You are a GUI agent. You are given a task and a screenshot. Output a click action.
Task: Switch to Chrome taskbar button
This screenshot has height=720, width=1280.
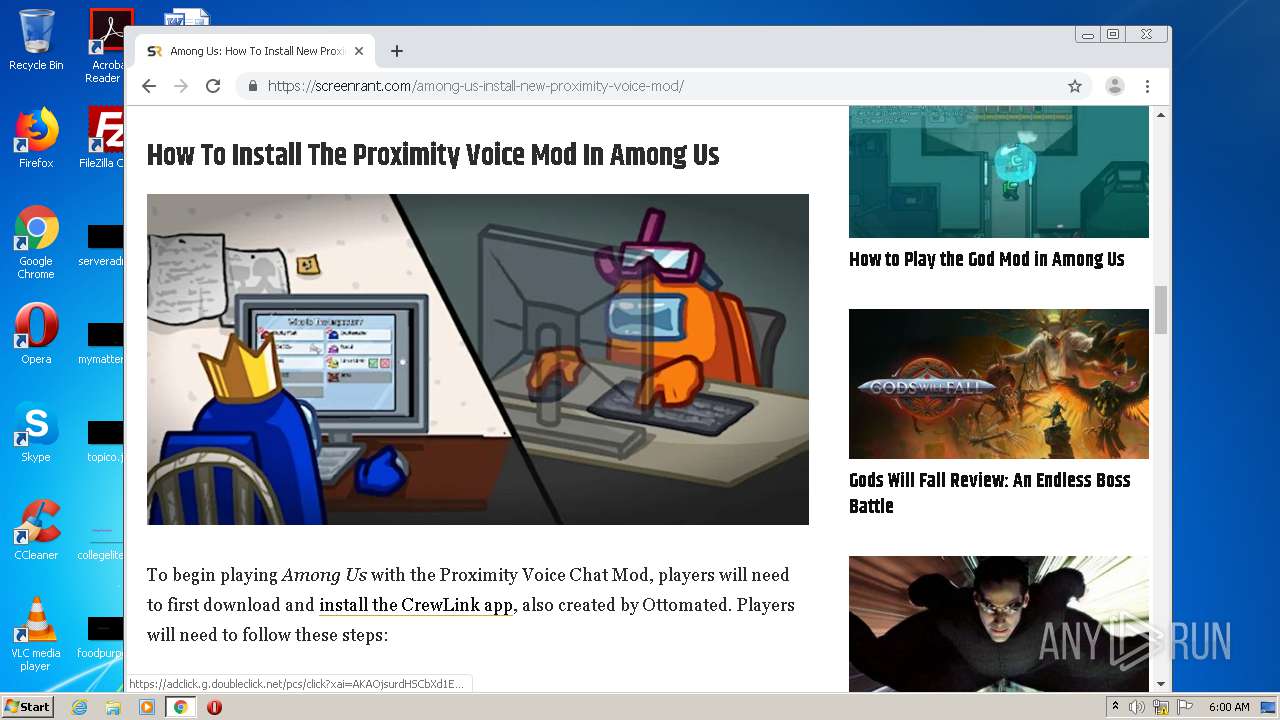(181, 707)
